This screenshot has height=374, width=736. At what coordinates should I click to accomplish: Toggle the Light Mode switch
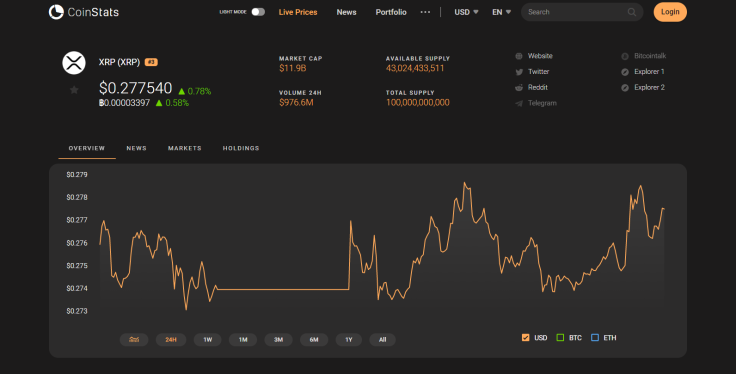[x=258, y=12]
